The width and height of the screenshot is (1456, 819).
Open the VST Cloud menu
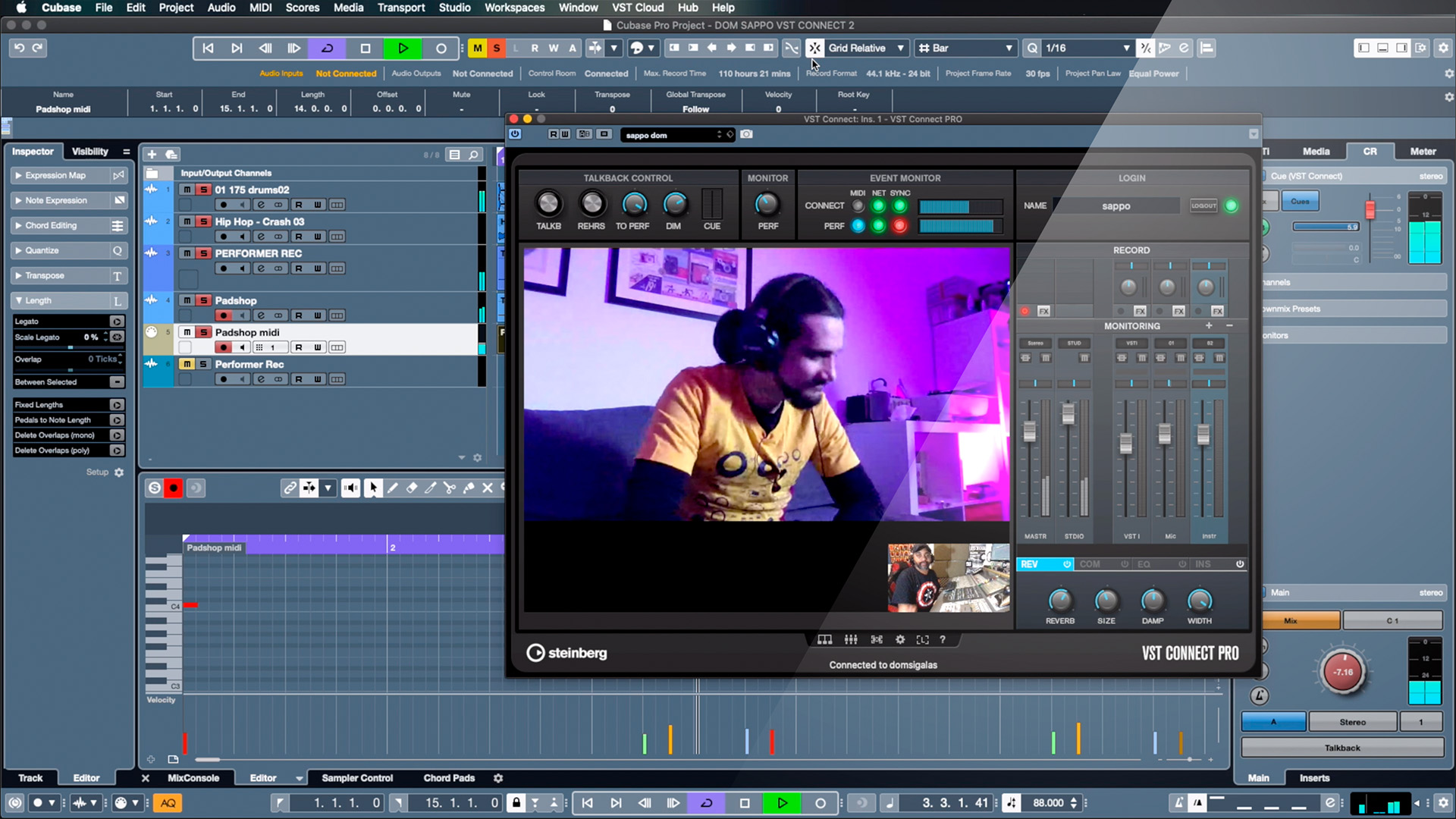[x=638, y=8]
